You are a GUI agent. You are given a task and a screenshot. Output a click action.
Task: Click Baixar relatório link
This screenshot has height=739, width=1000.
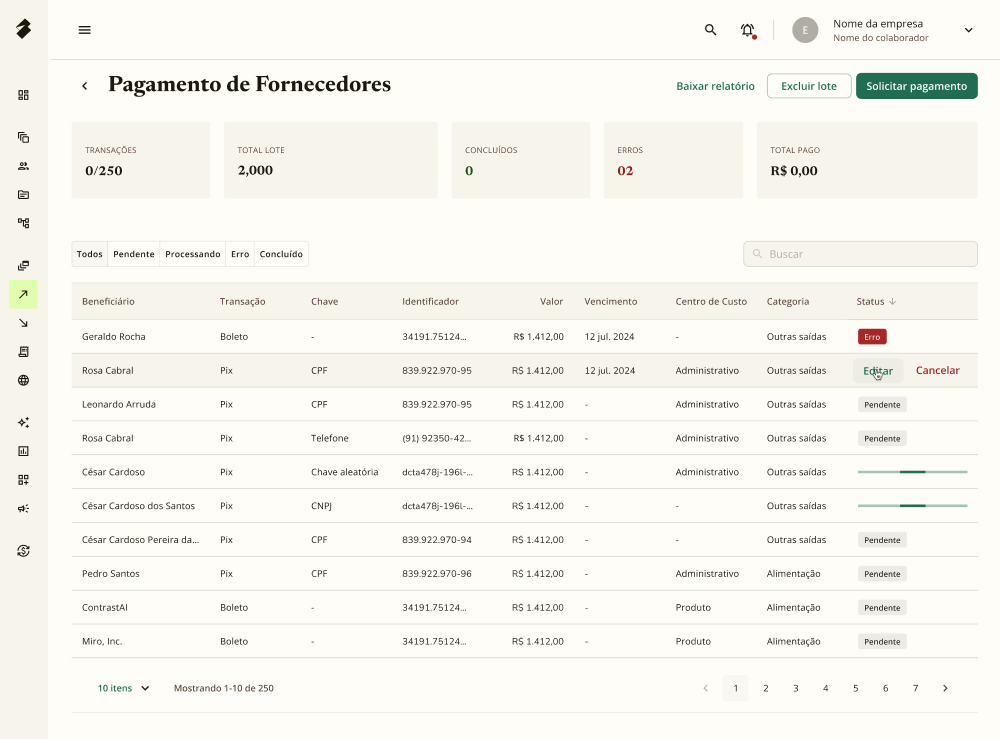[715, 86]
